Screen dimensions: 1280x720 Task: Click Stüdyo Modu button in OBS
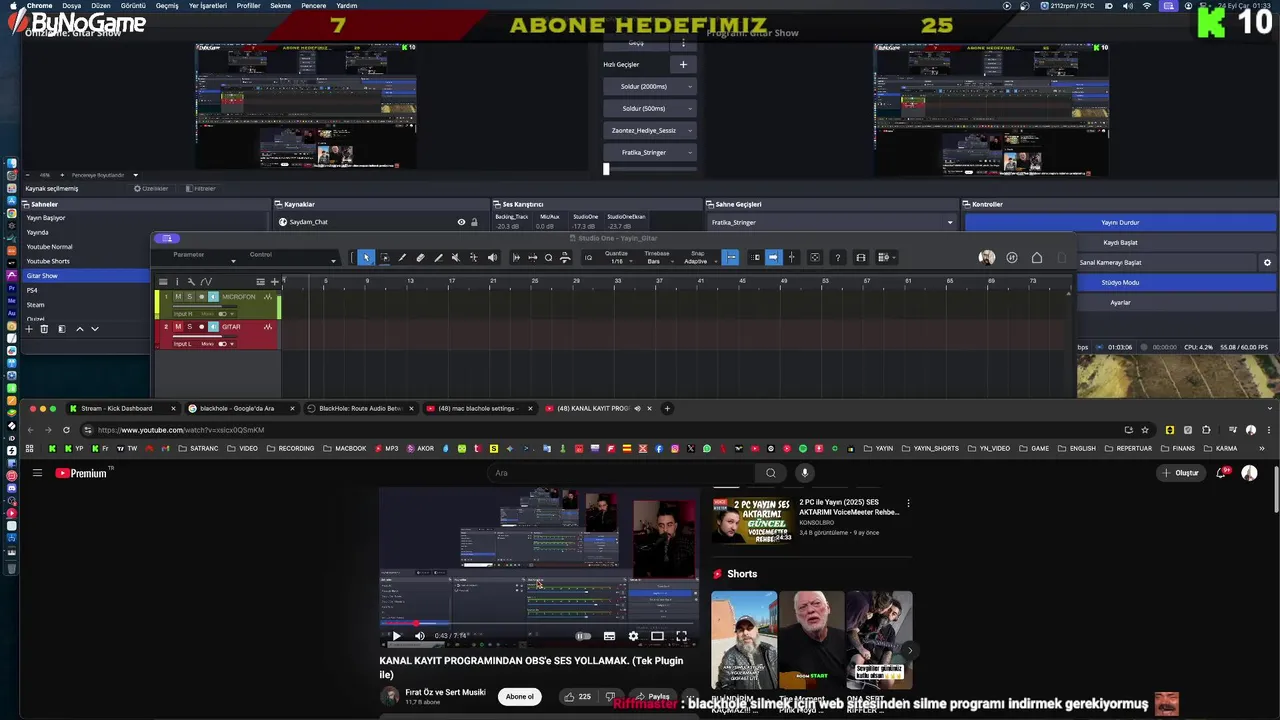coord(1120,283)
